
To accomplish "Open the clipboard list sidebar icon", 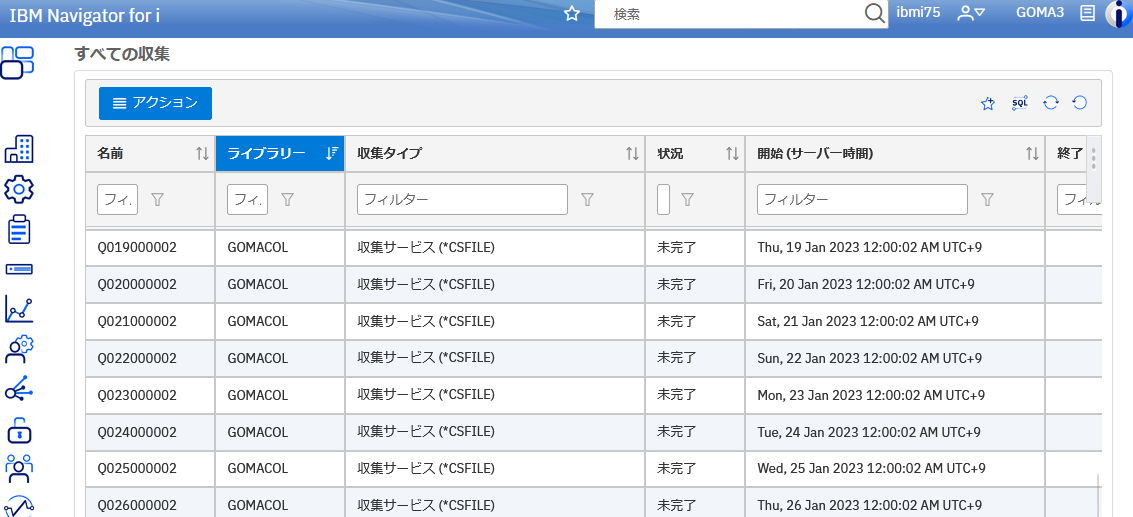I will tap(19, 229).
